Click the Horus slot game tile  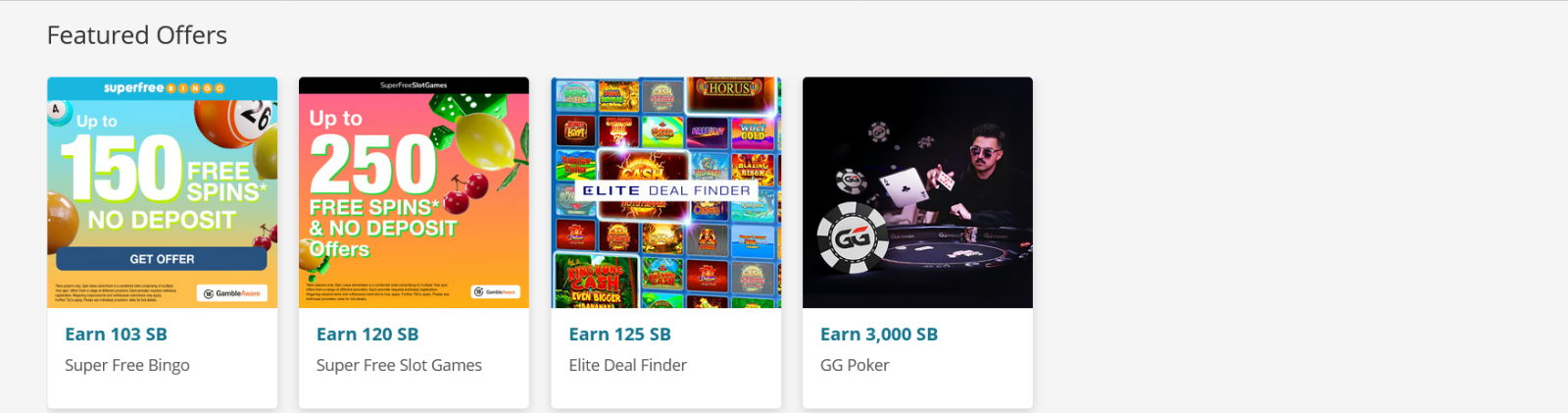click(730, 88)
